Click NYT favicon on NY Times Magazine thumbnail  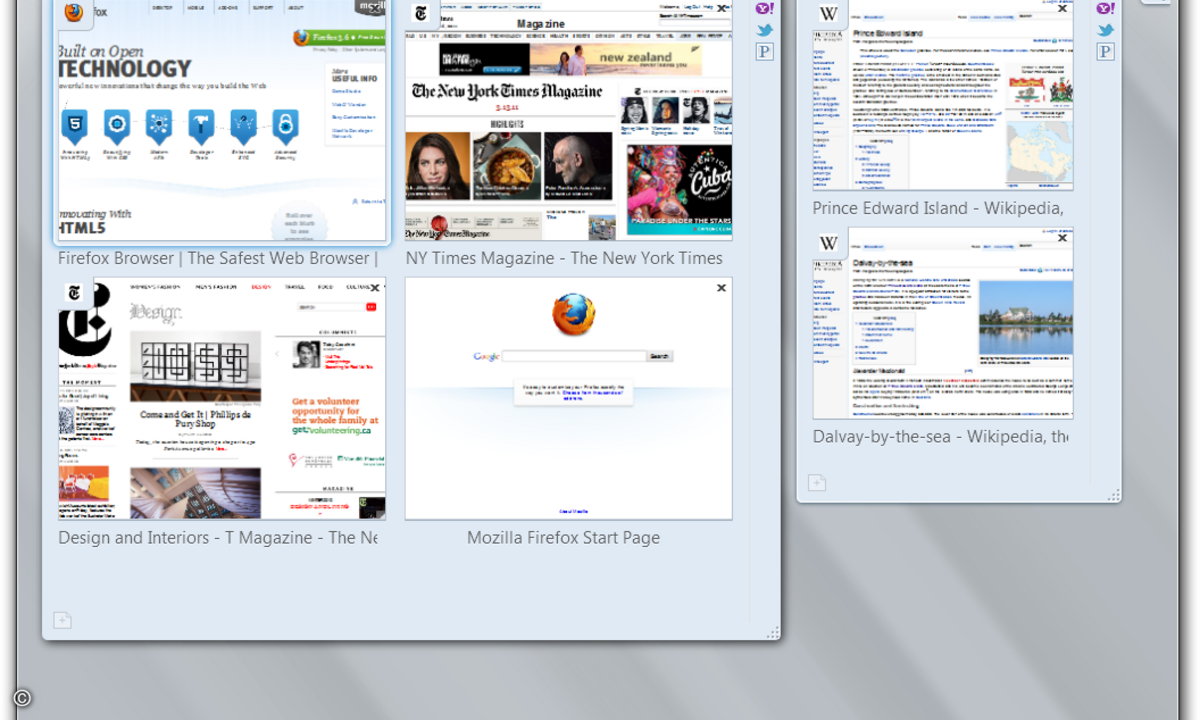421,12
